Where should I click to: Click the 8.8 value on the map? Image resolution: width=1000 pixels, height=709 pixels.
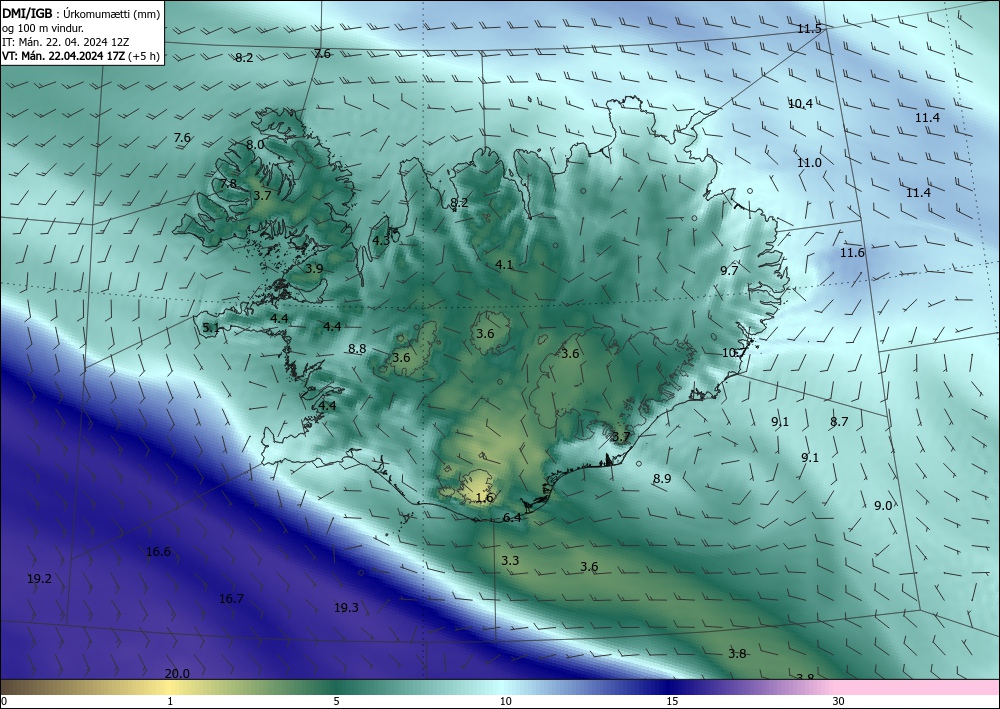point(357,349)
